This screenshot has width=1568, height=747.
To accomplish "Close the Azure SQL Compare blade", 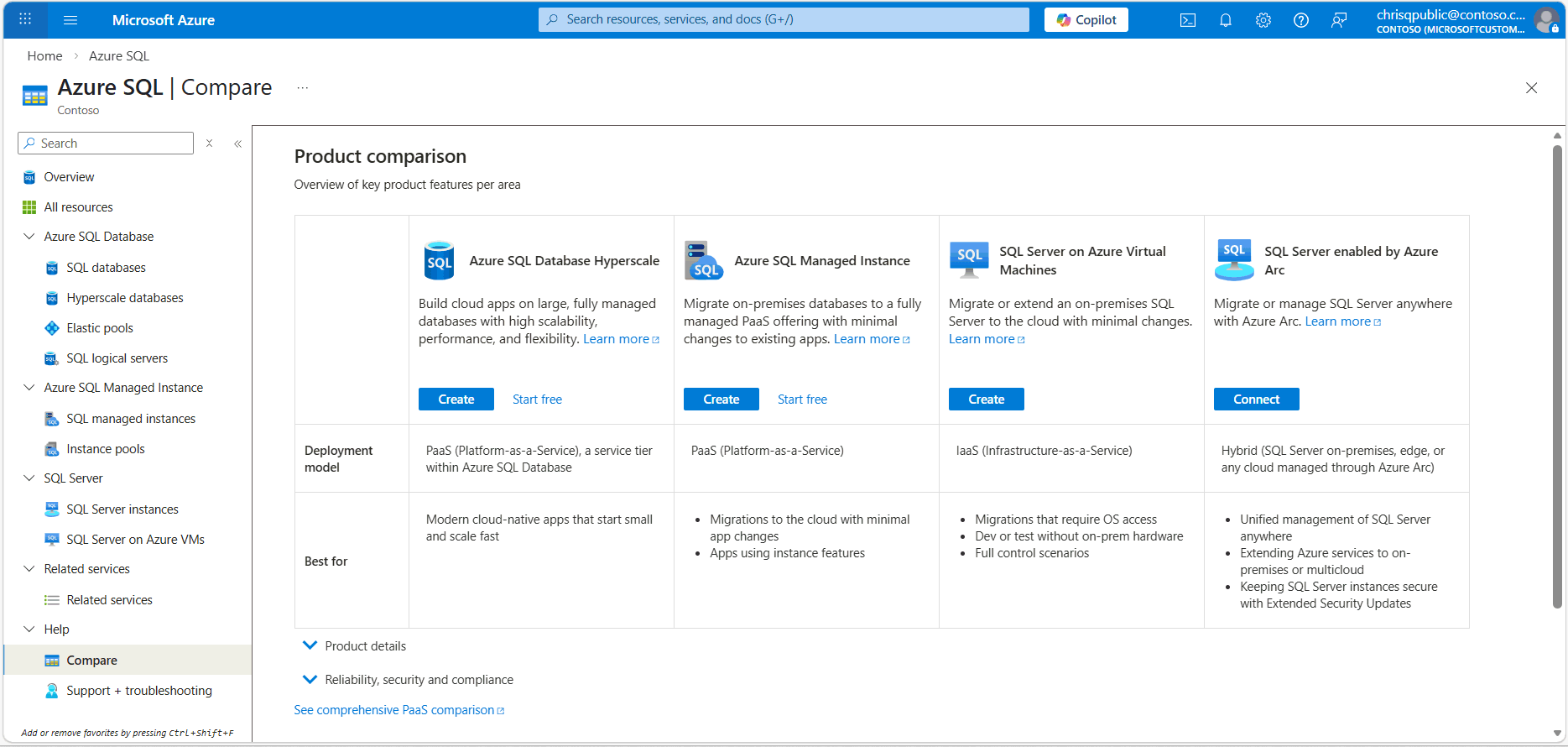I will pos(1531,88).
